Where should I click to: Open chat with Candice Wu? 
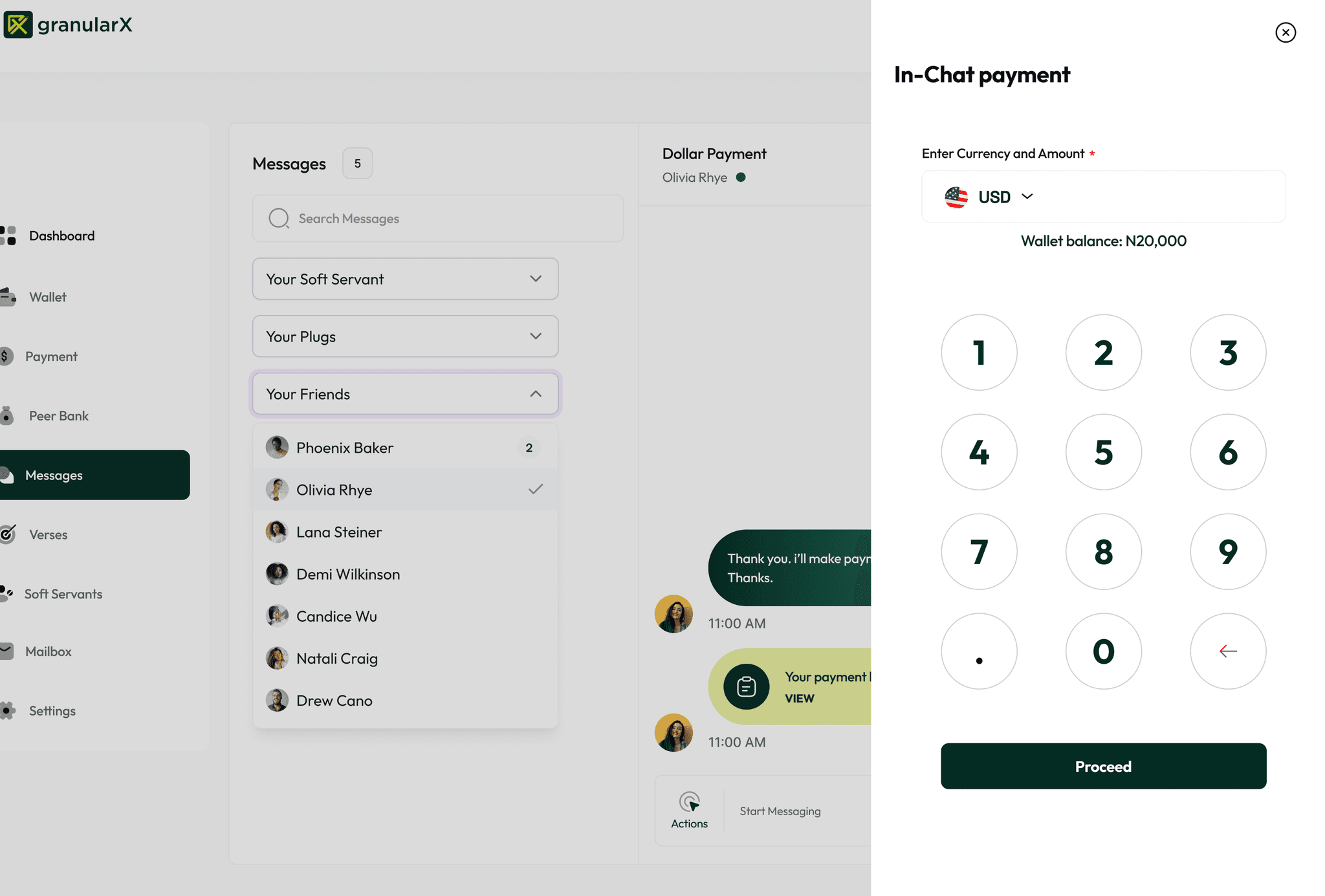[405, 616]
